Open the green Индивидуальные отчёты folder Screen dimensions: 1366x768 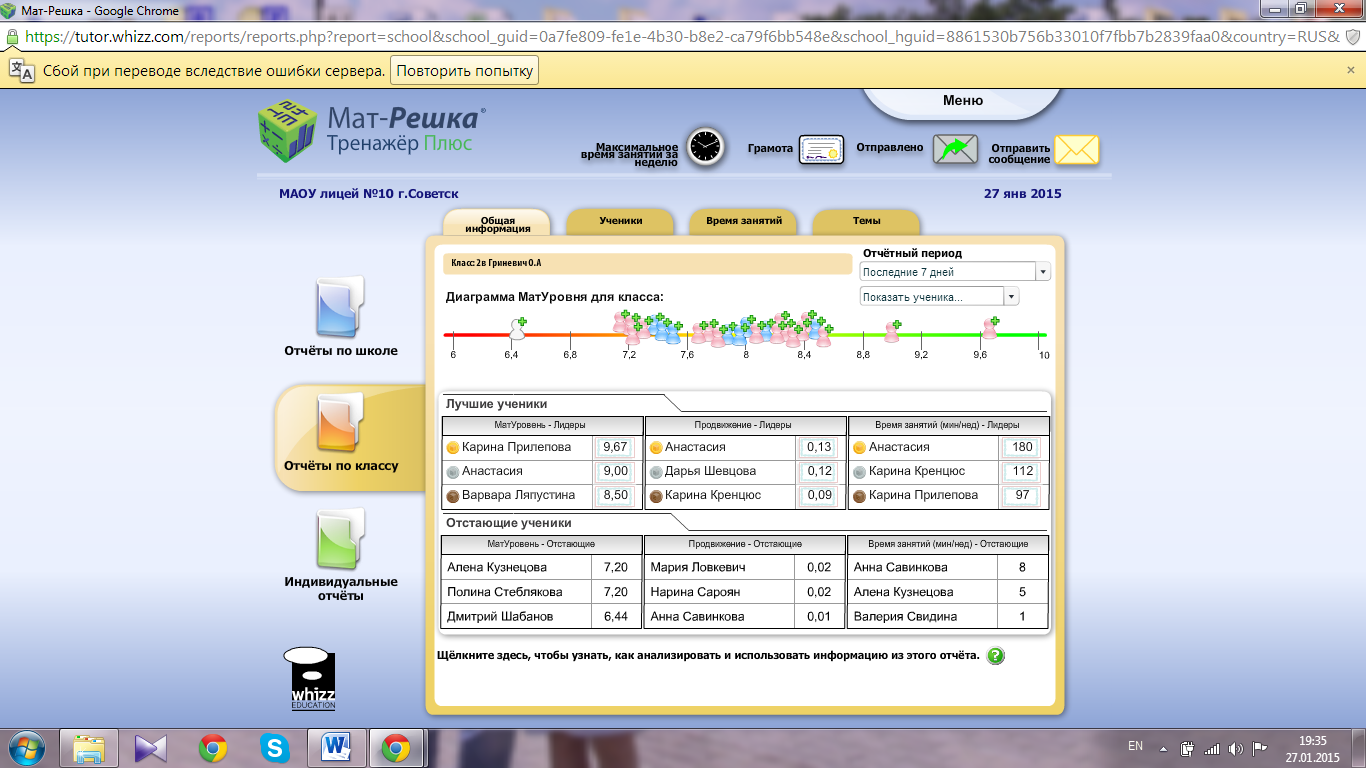[x=340, y=538]
